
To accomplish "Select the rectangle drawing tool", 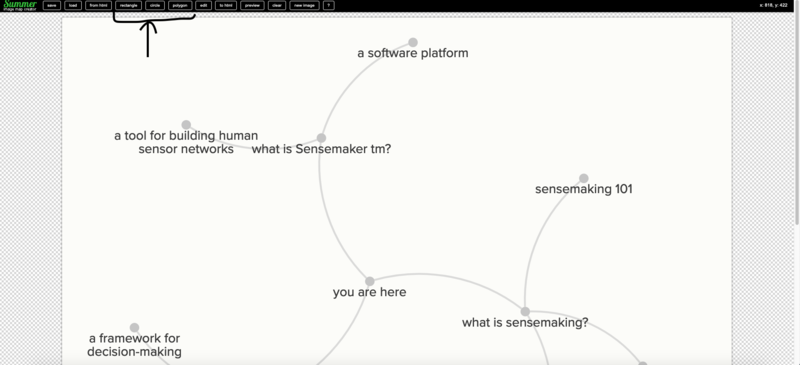I will 129,6.
